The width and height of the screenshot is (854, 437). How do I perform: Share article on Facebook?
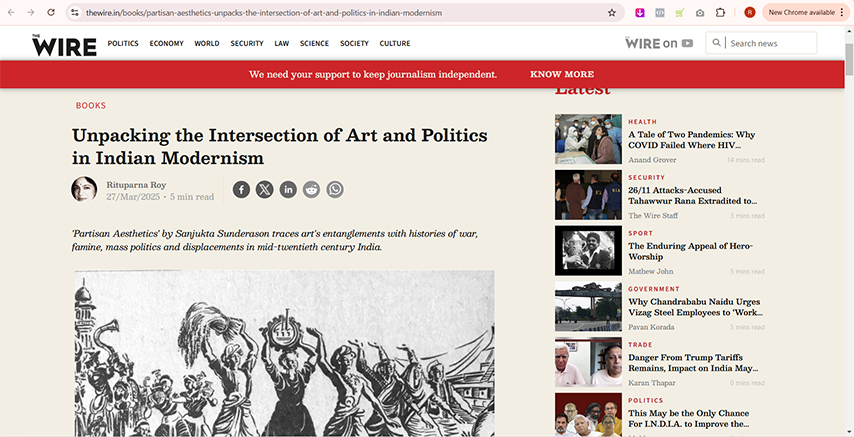click(x=241, y=190)
